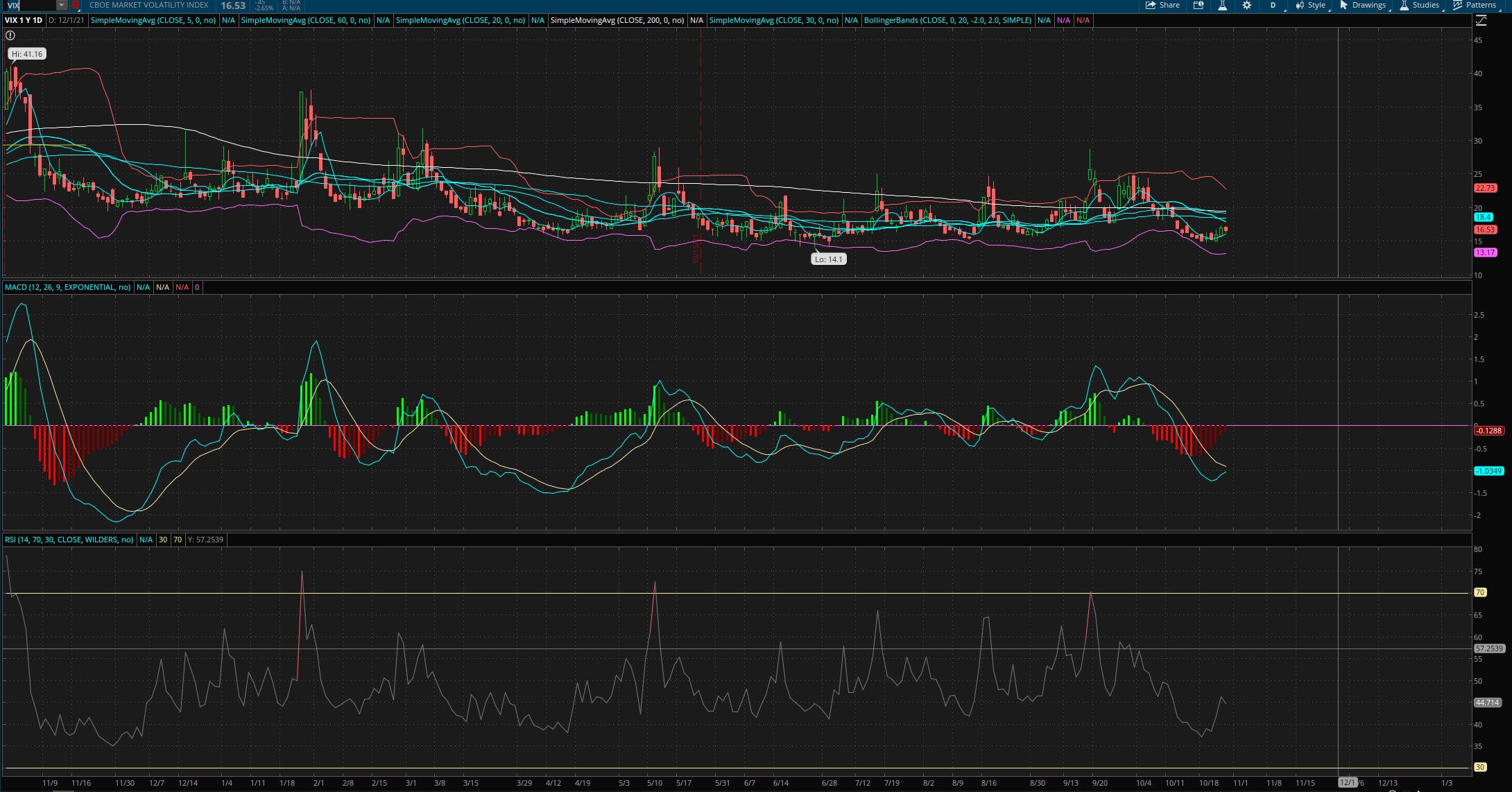
Task: Click the 22.73 red price bubble
Action: (x=1485, y=188)
